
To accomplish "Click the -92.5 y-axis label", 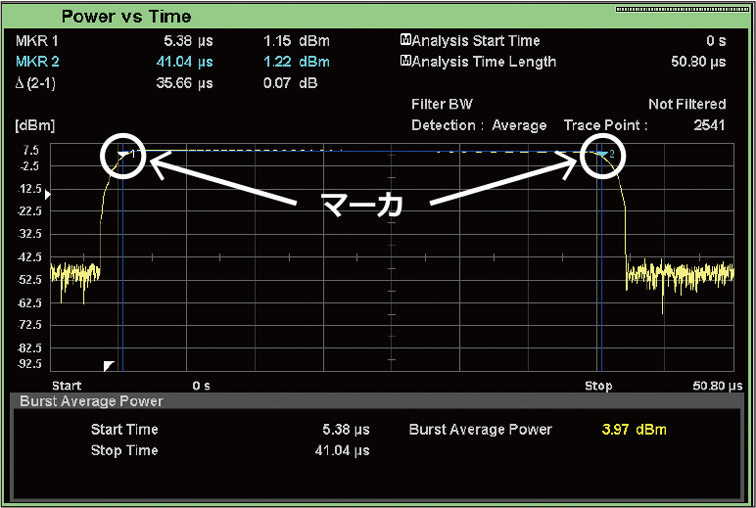I will 29,363.
